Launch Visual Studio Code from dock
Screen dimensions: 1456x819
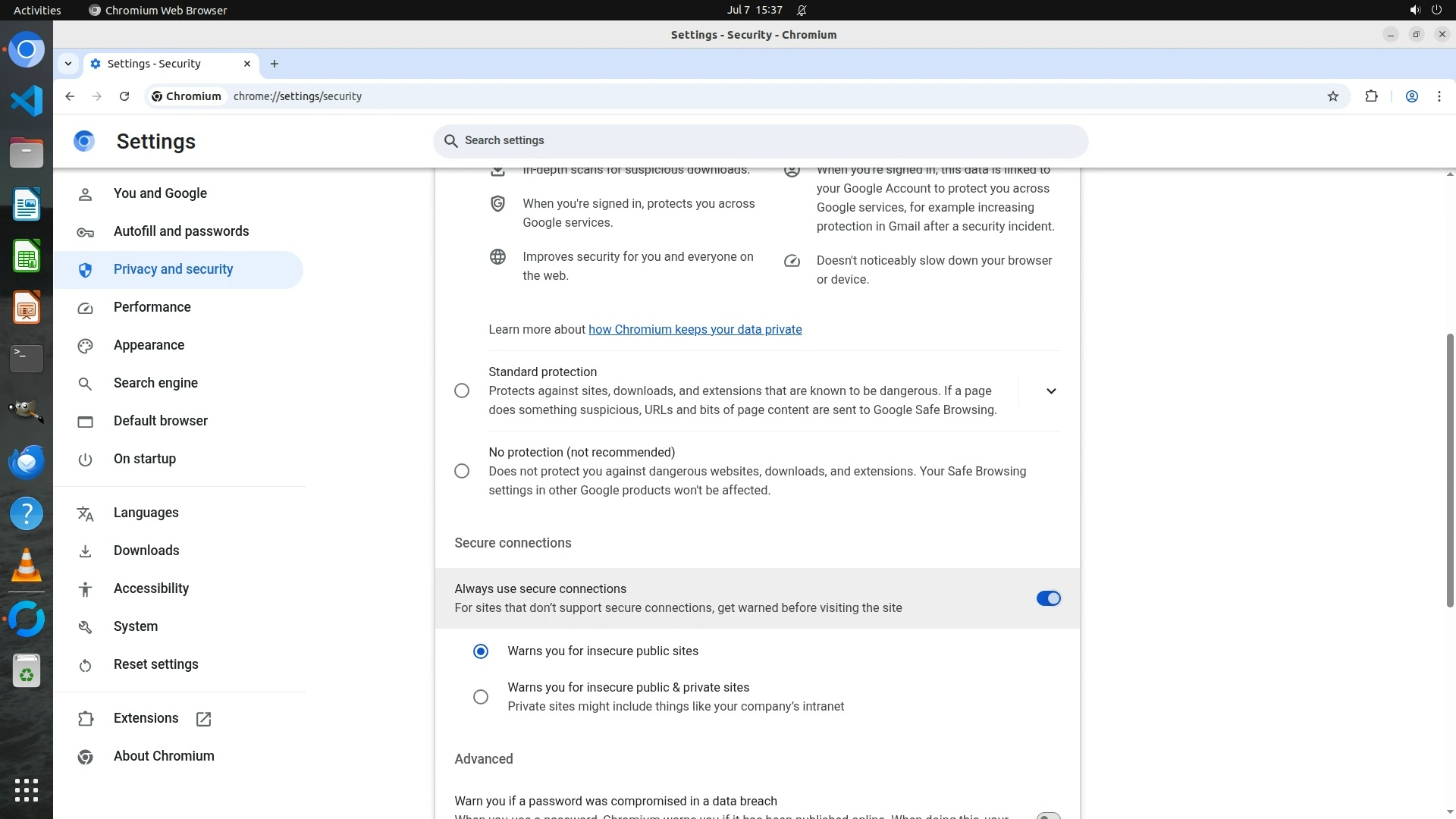pyautogui.click(x=27, y=101)
